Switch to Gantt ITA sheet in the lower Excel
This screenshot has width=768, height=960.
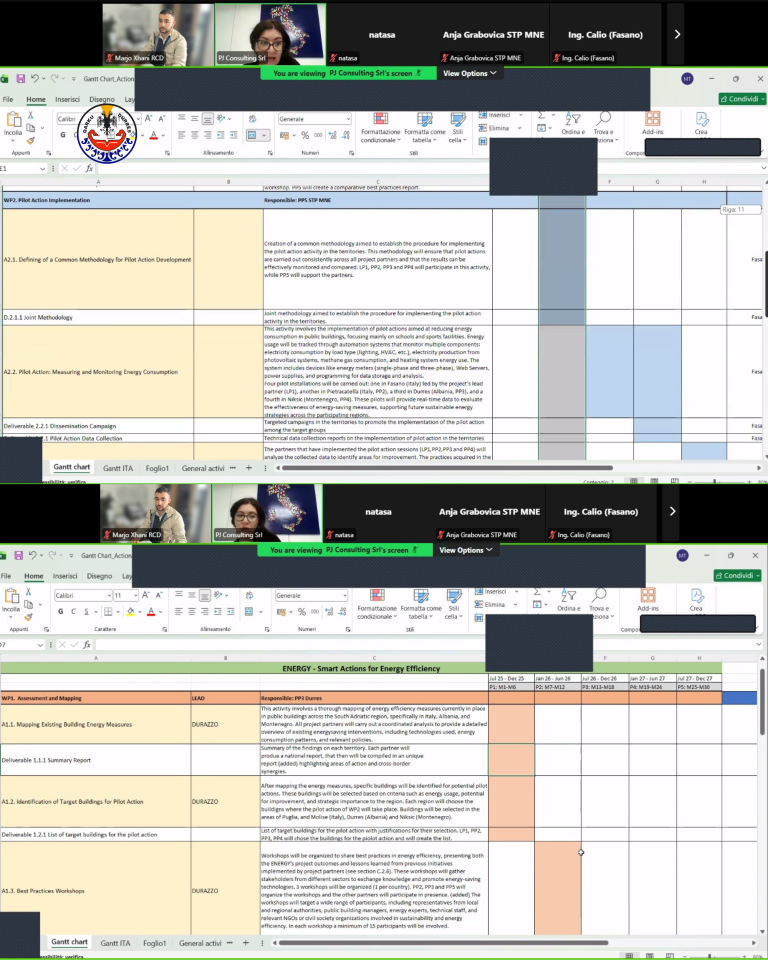(115, 943)
